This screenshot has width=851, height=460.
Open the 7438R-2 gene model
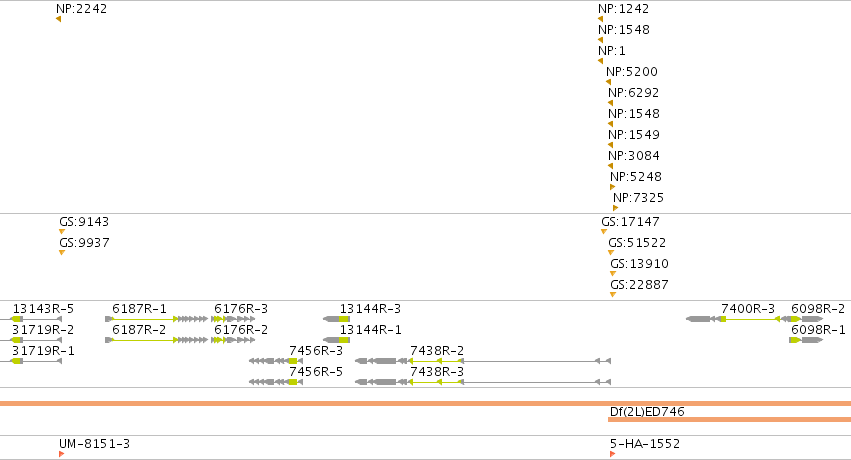pos(483,361)
